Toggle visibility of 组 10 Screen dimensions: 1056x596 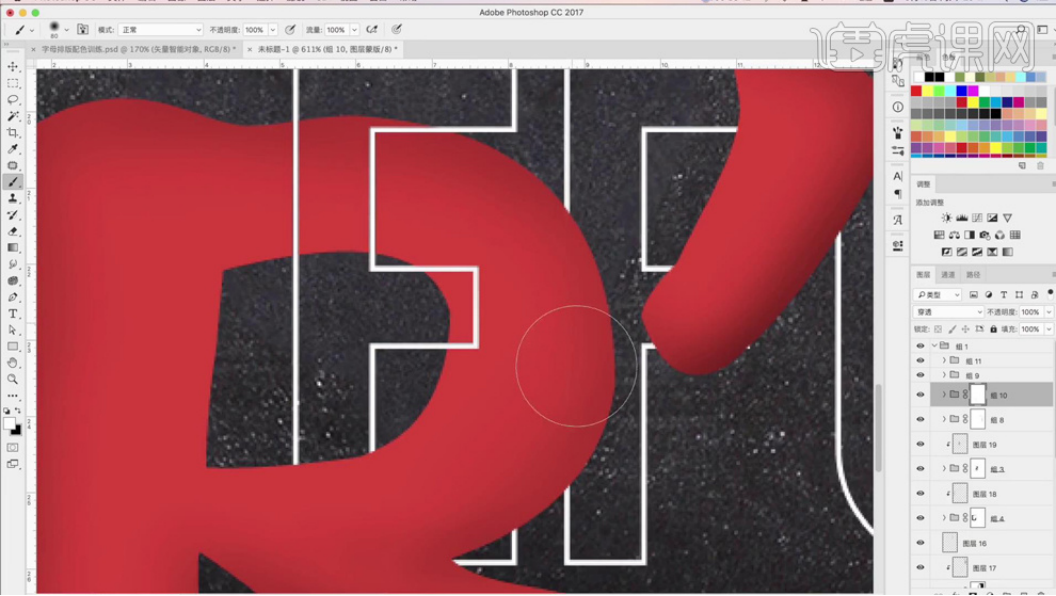921,395
